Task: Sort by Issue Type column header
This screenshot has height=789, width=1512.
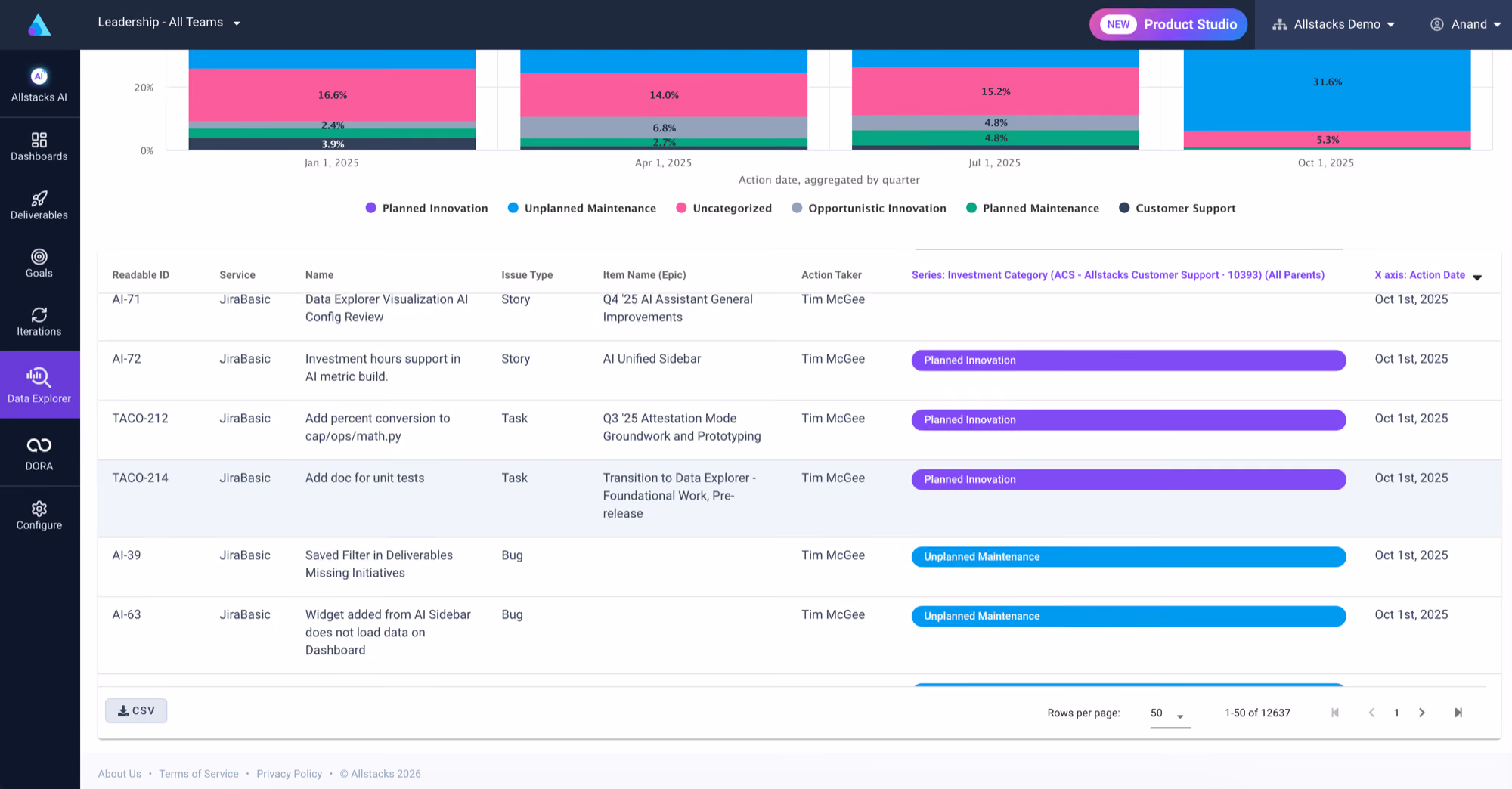Action: coord(527,275)
